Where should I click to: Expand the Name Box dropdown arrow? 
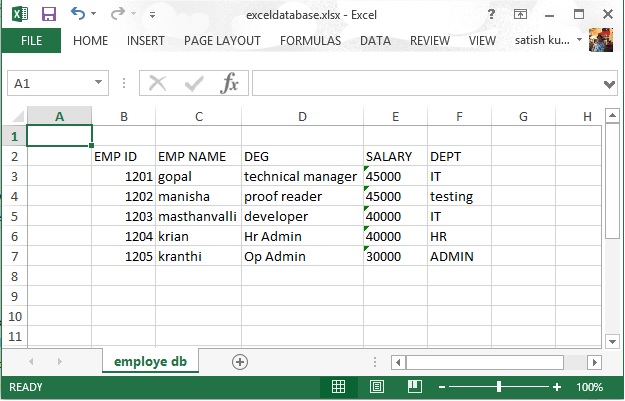[x=99, y=84]
